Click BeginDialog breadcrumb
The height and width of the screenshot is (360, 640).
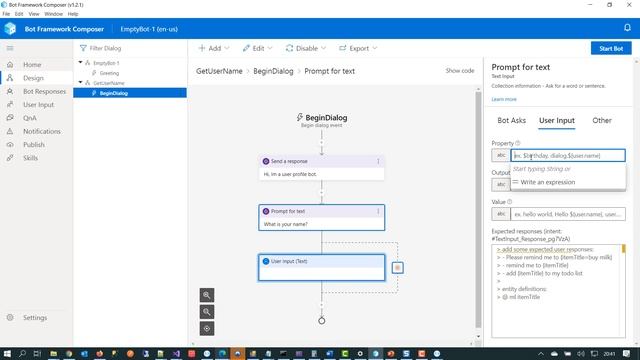273,71
